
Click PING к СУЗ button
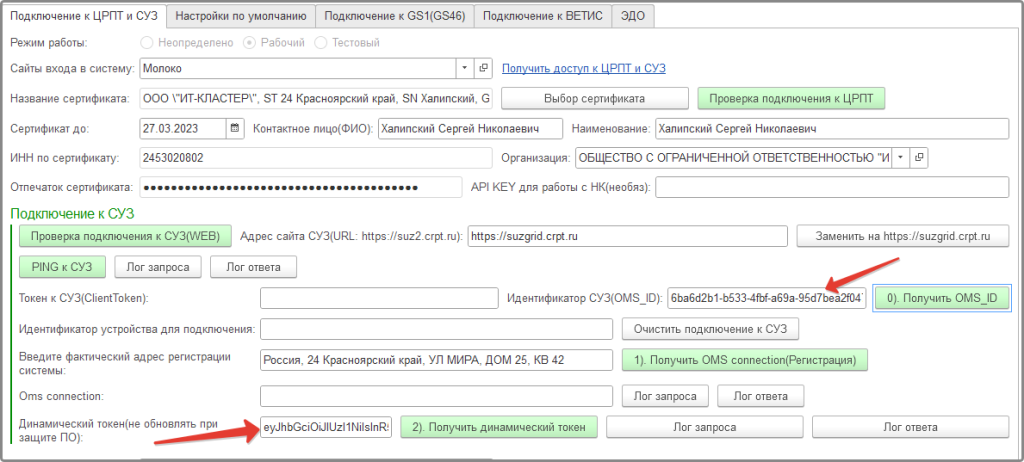point(63,267)
